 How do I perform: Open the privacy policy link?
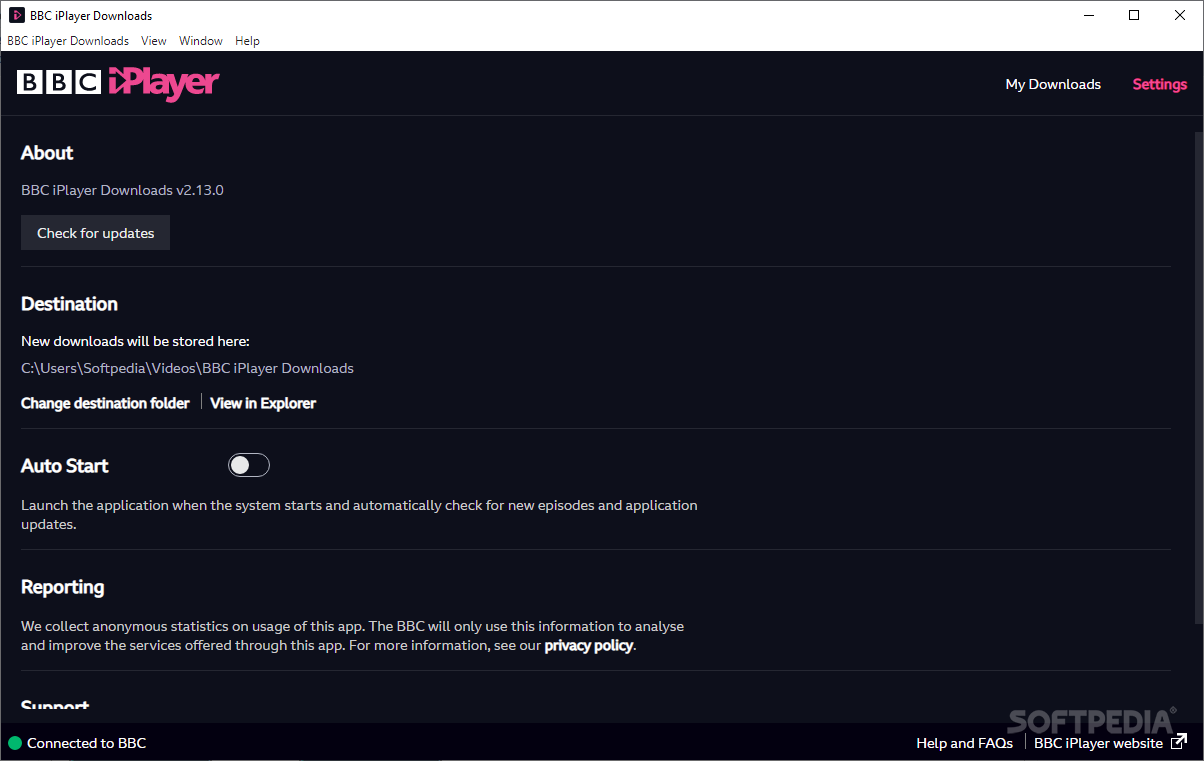[x=589, y=646]
